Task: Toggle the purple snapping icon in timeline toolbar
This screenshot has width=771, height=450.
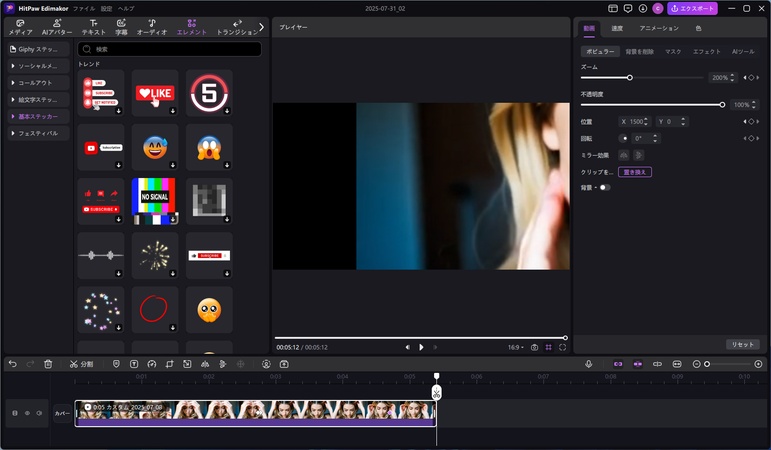Action: [x=638, y=364]
